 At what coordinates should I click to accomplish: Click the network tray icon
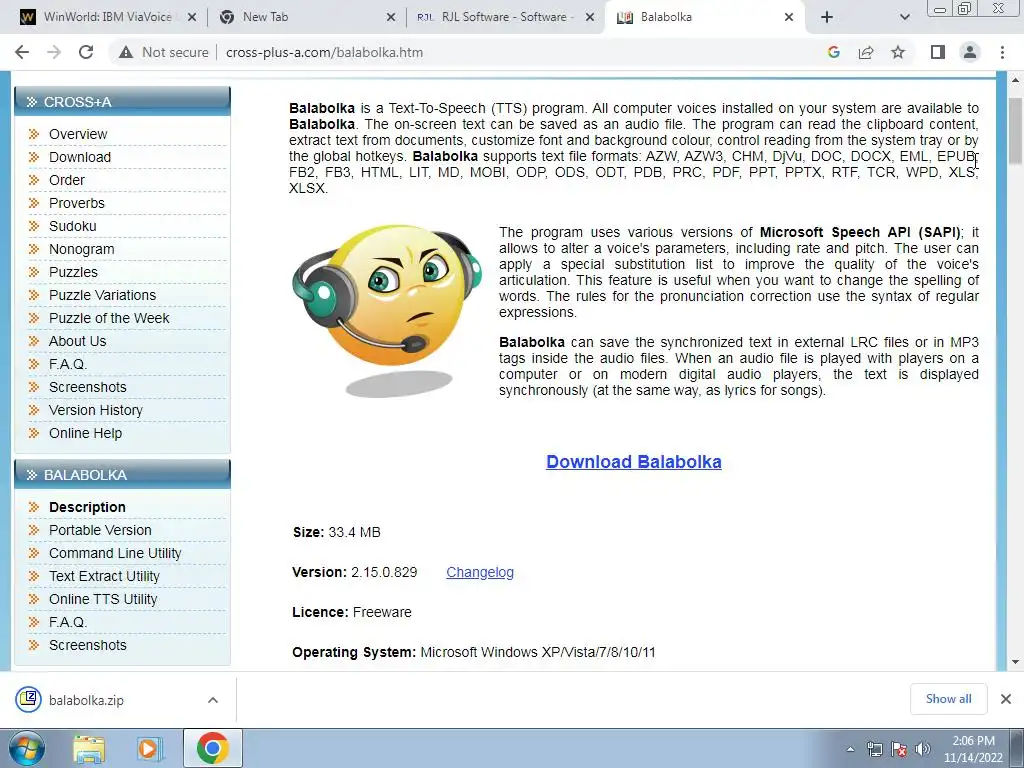click(874, 749)
